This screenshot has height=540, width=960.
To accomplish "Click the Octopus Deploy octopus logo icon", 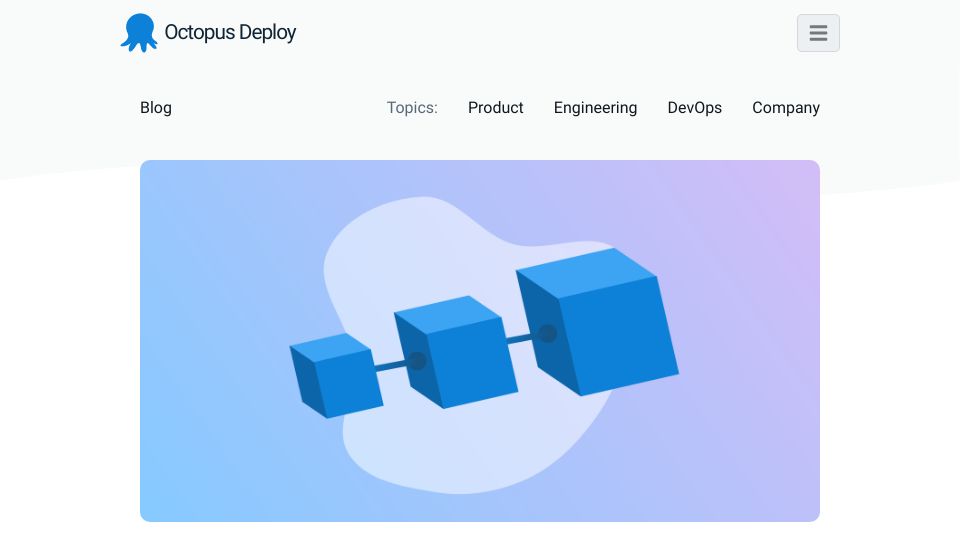I will click(x=139, y=33).
